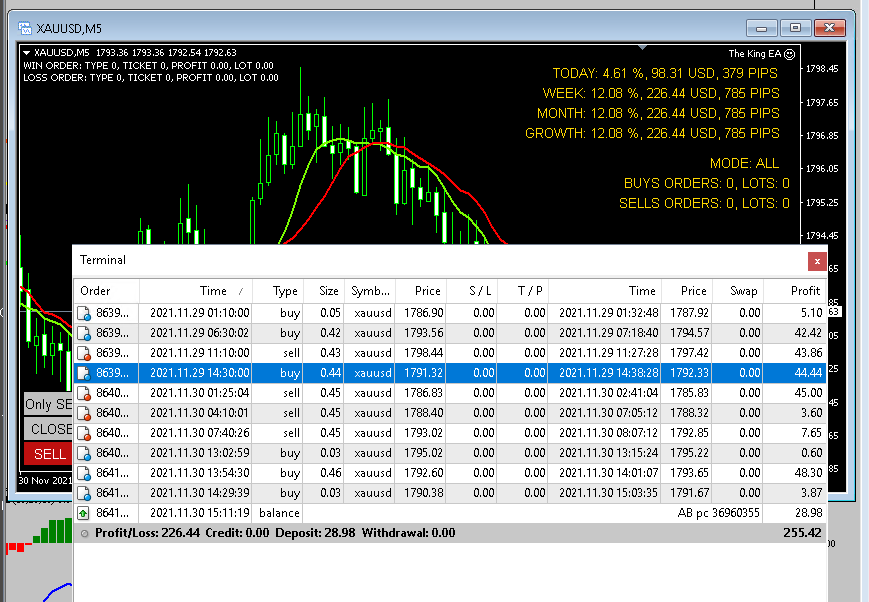Click the balance deposit arrow icon
Image resolution: width=869 pixels, height=602 pixels.
tap(83, 513)
